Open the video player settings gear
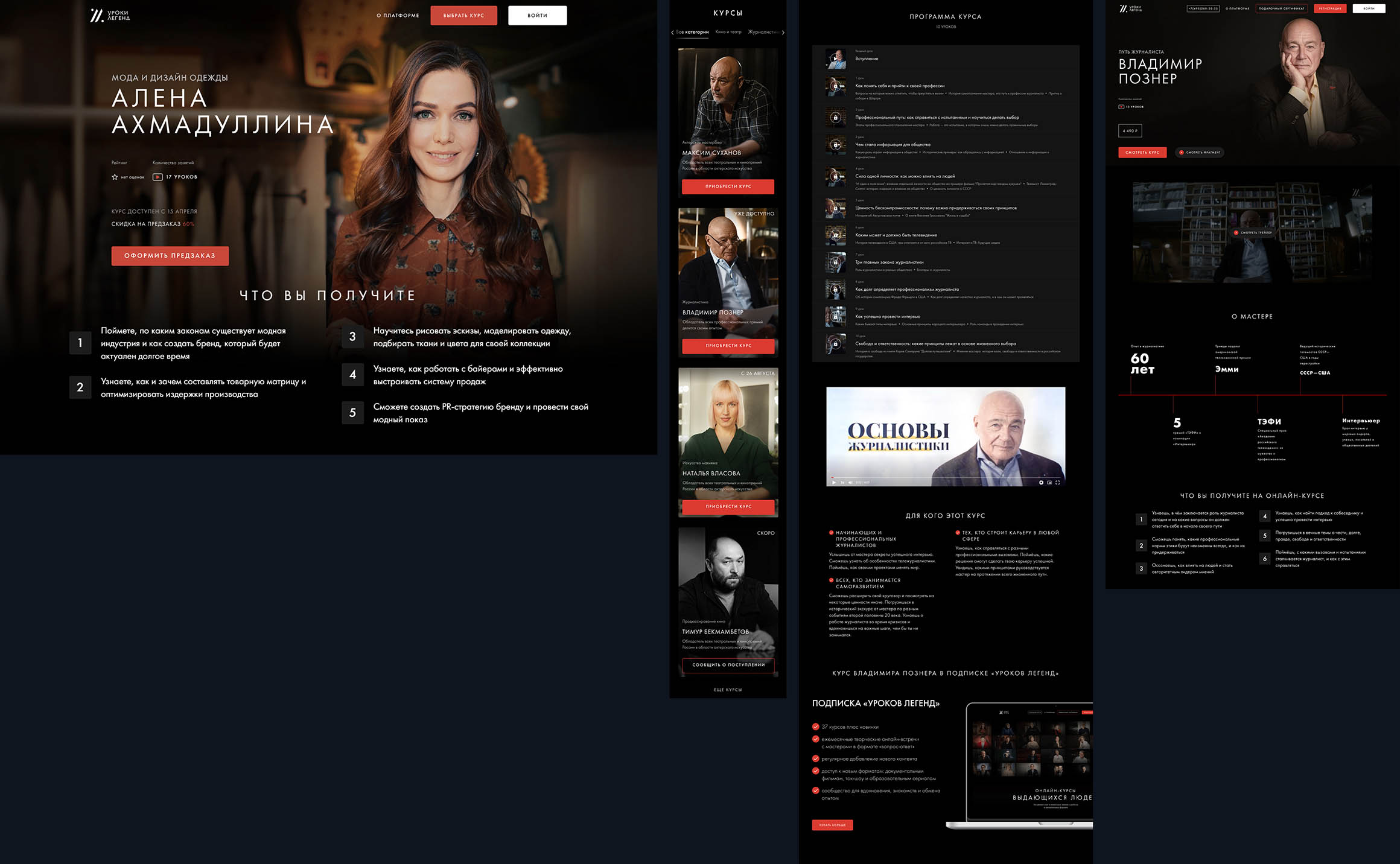Viewport: 1400px width, 864px height. coord(1041,483)
